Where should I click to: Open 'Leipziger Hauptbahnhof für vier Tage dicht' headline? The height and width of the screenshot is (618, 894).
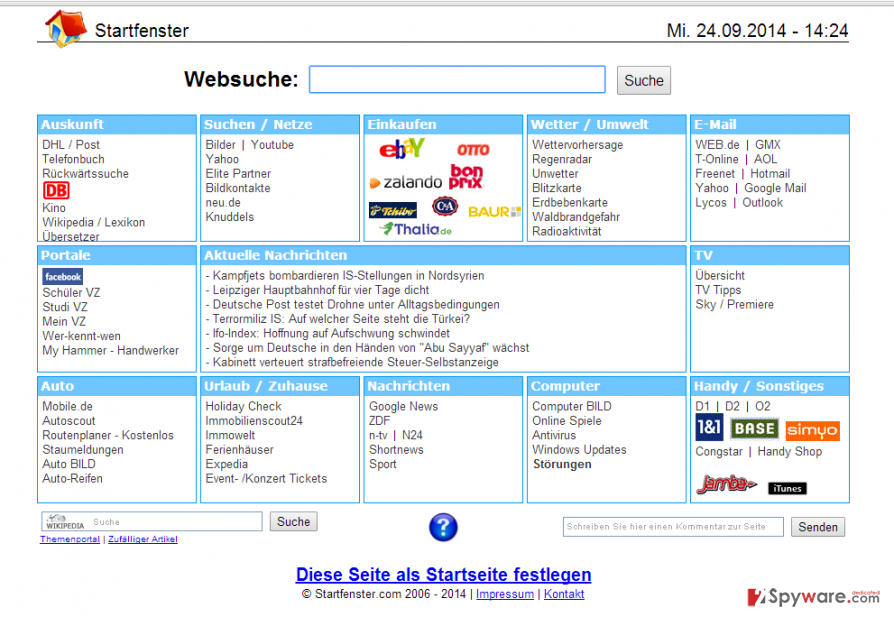click(321, 290)
